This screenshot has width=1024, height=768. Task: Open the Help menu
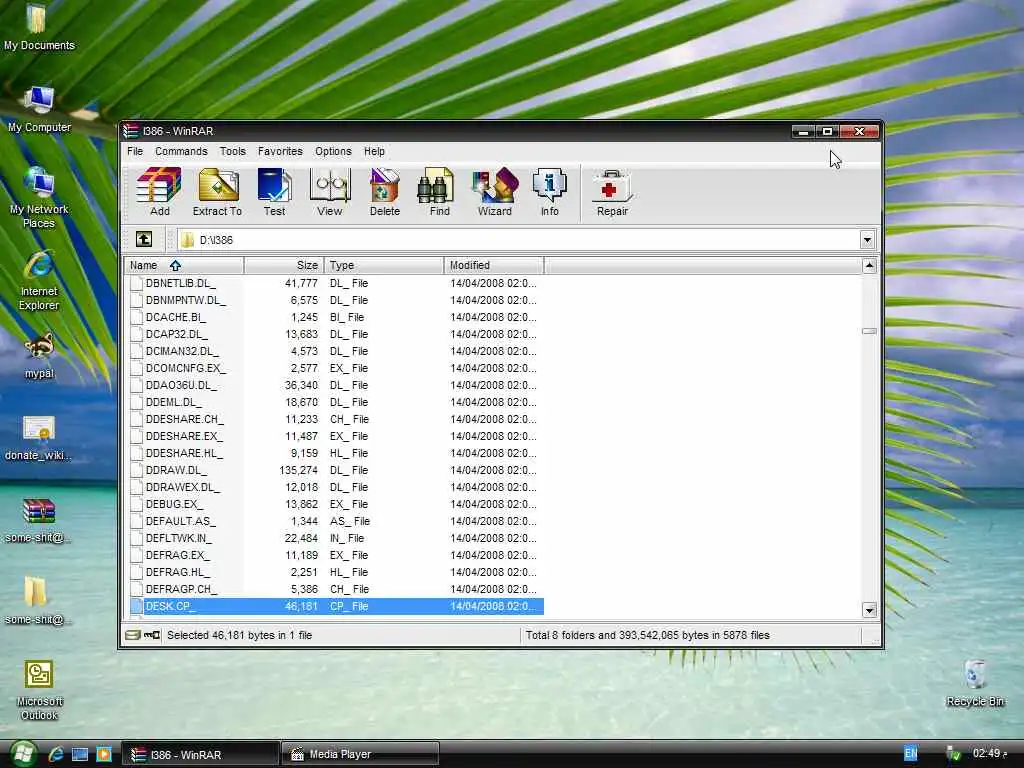click(374, 151)
